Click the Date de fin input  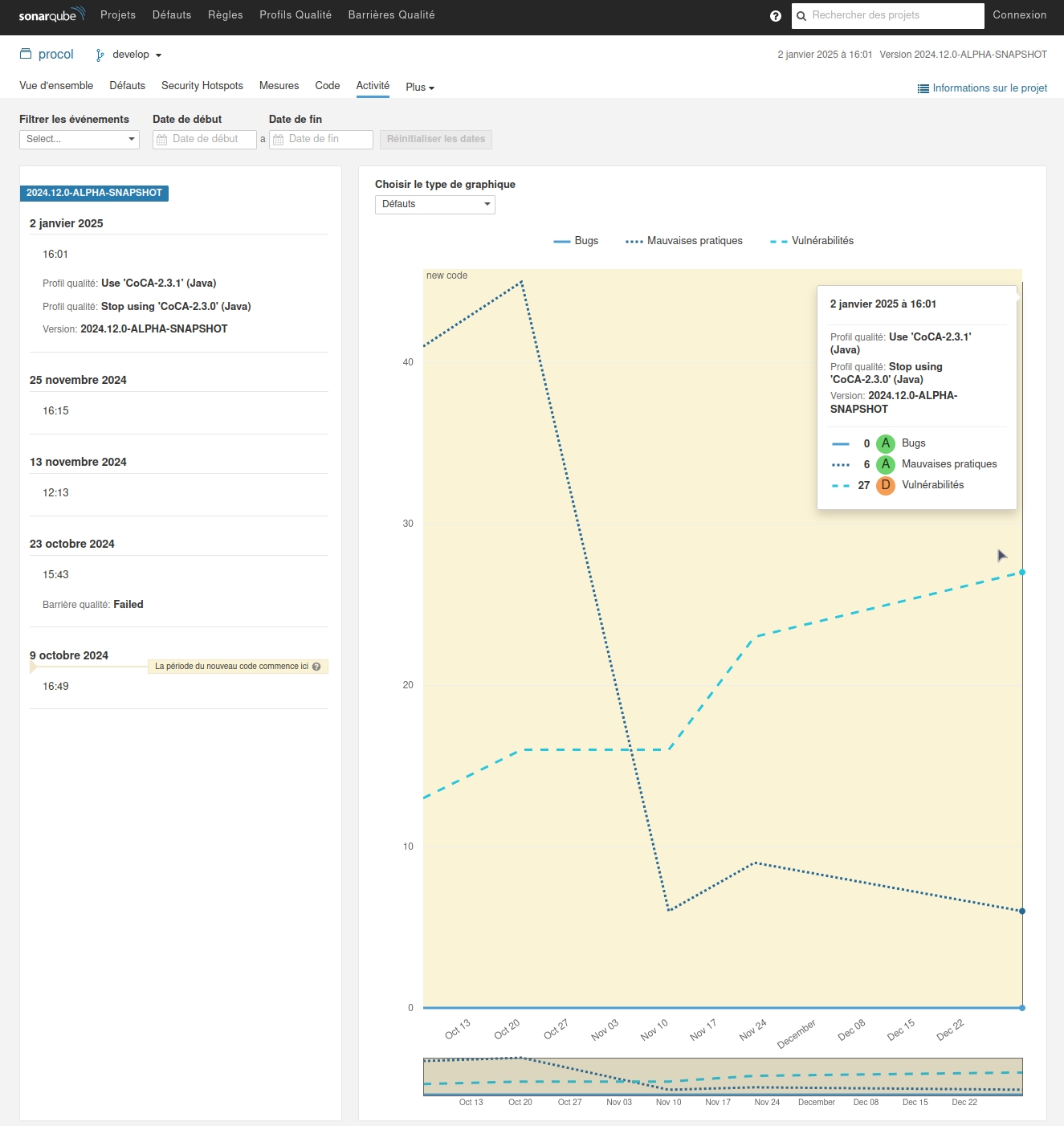321,140
